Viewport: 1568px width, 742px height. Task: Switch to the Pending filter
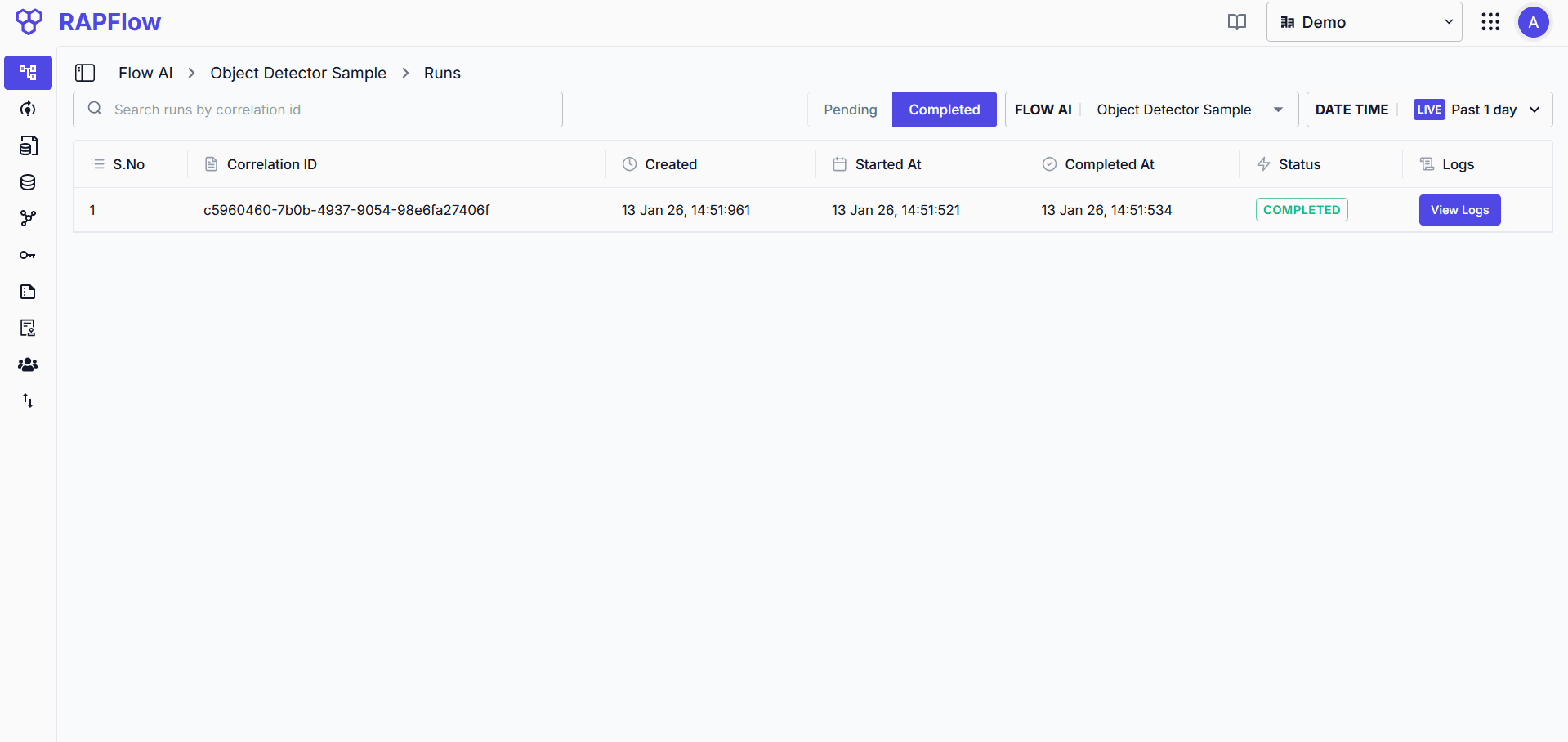tap(850, 109)
